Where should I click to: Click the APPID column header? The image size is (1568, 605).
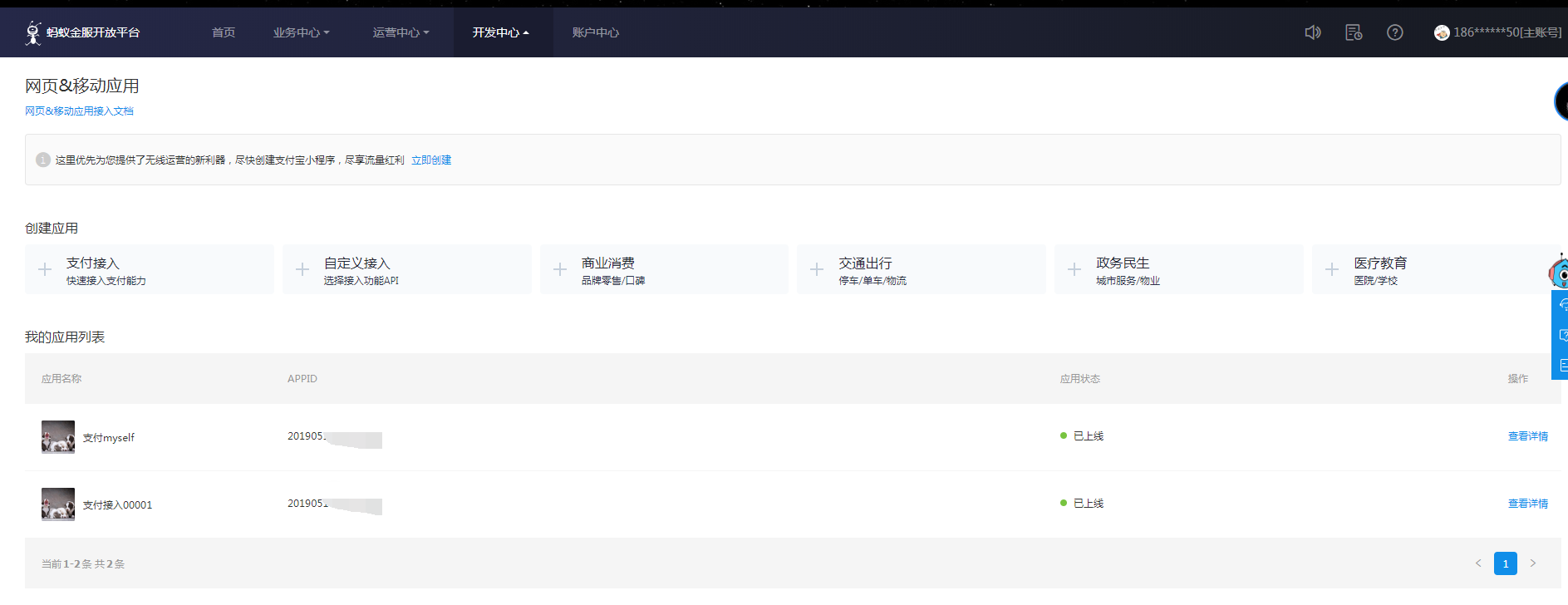[302, 378]
